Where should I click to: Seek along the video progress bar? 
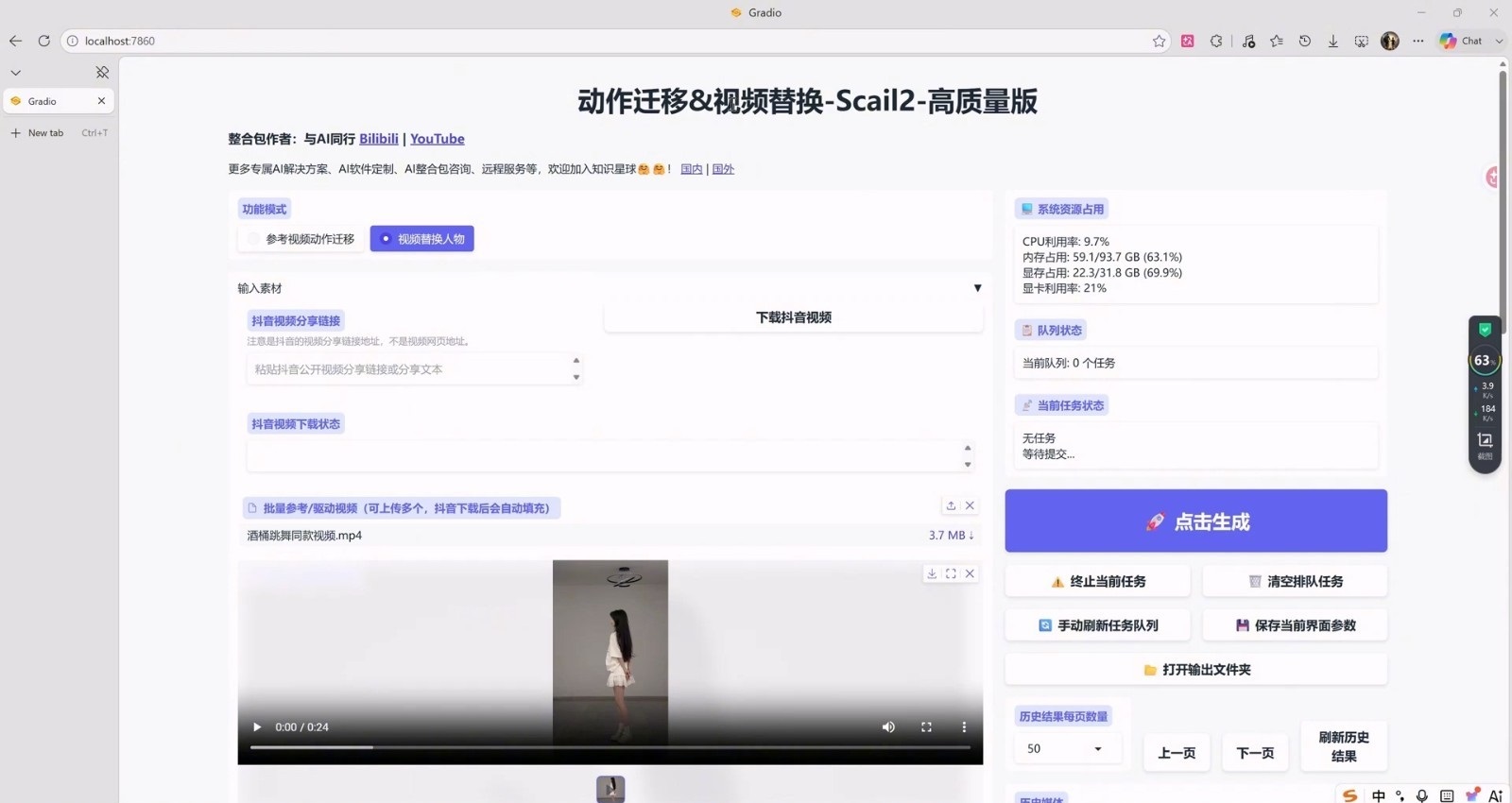(x=610, y=747)
